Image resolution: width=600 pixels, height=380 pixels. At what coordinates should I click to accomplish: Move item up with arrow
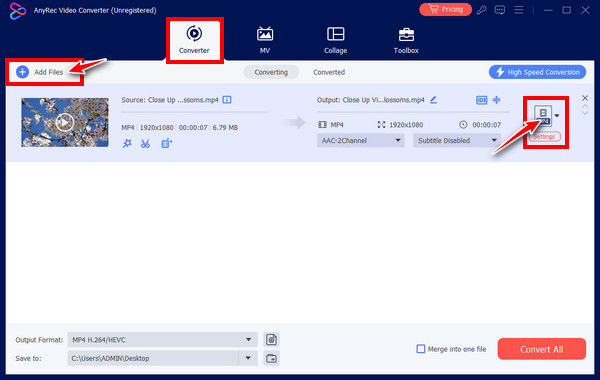point(585,107)
